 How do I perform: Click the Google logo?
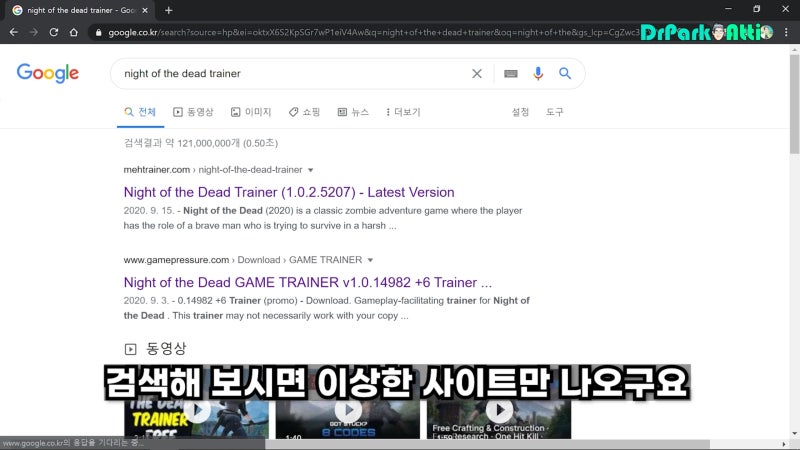click(47, 73)
